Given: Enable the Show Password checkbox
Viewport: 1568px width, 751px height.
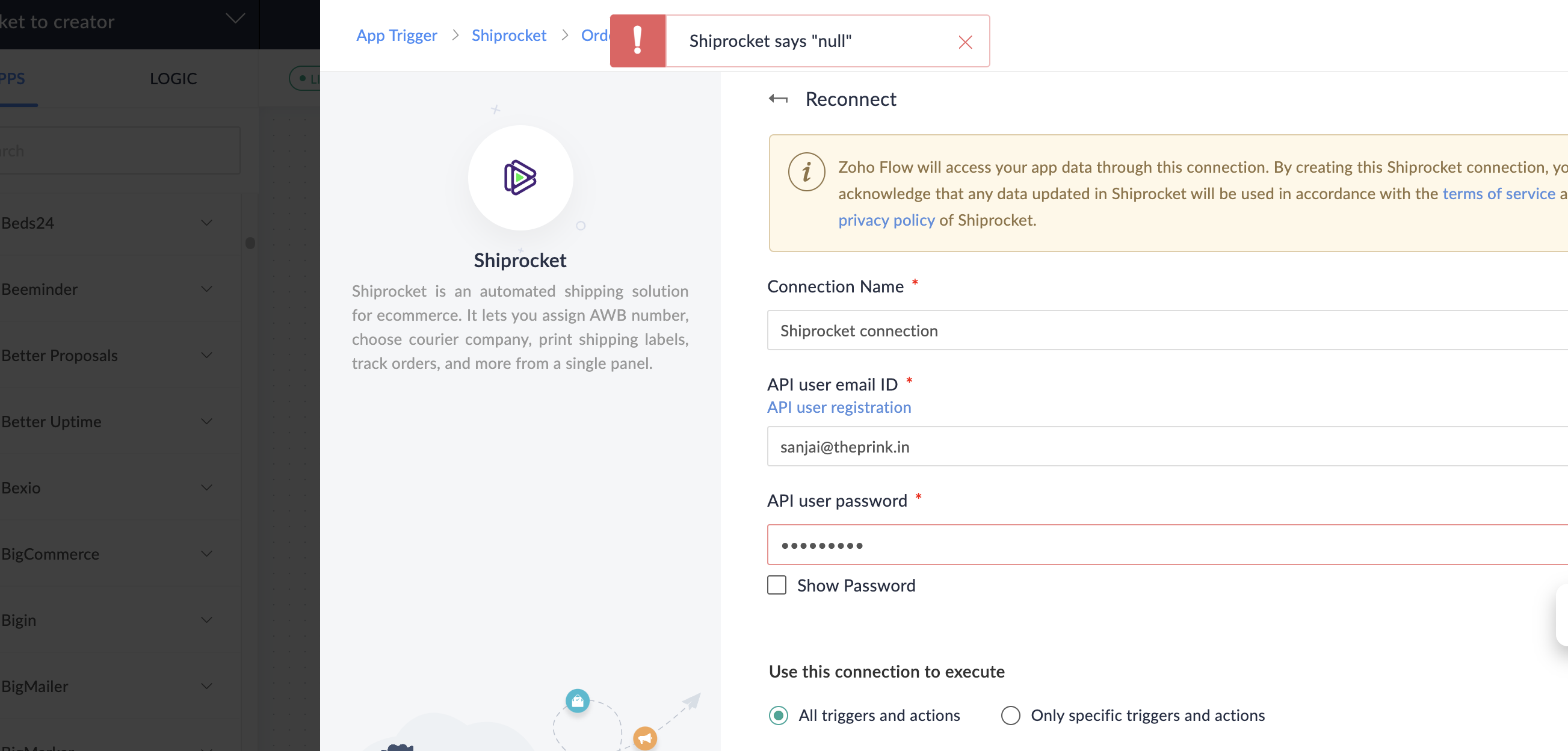Looking at the screenshot, I should (x=777, y=585).
